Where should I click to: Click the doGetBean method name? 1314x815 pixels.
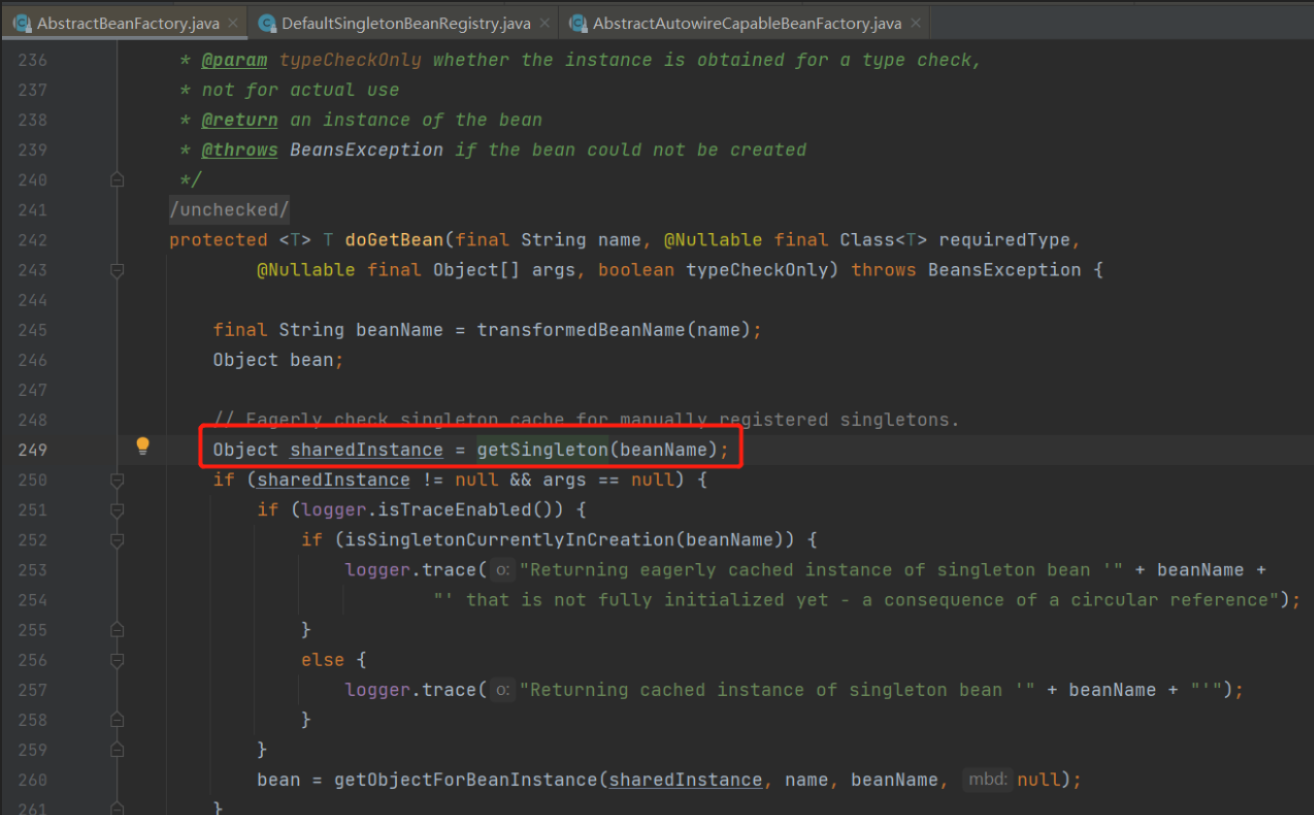(394, 240)
